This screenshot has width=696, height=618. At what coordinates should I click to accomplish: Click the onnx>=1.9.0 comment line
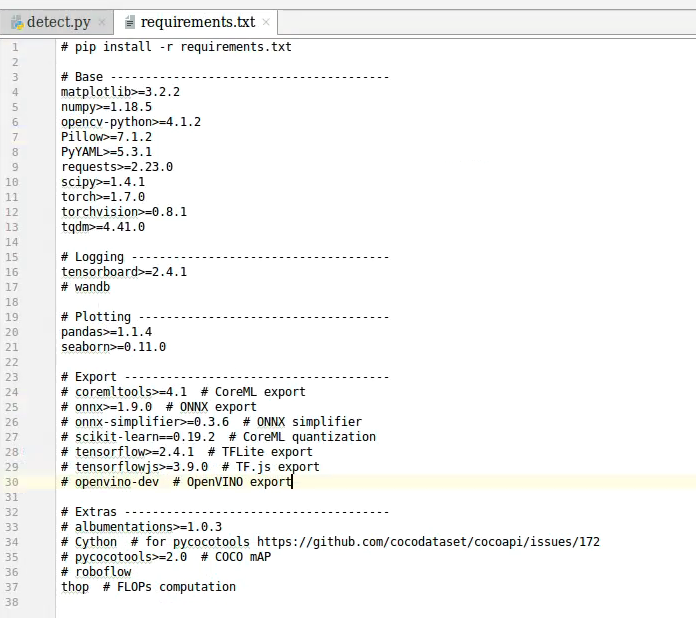[158, 407]
